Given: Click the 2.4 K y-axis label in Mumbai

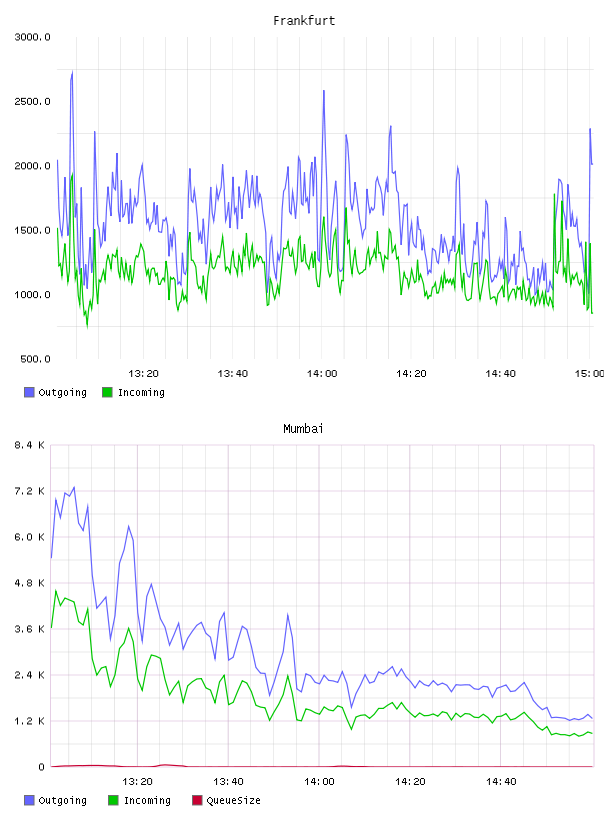Looking at the screenshot, I should click(x=29, y=675).
